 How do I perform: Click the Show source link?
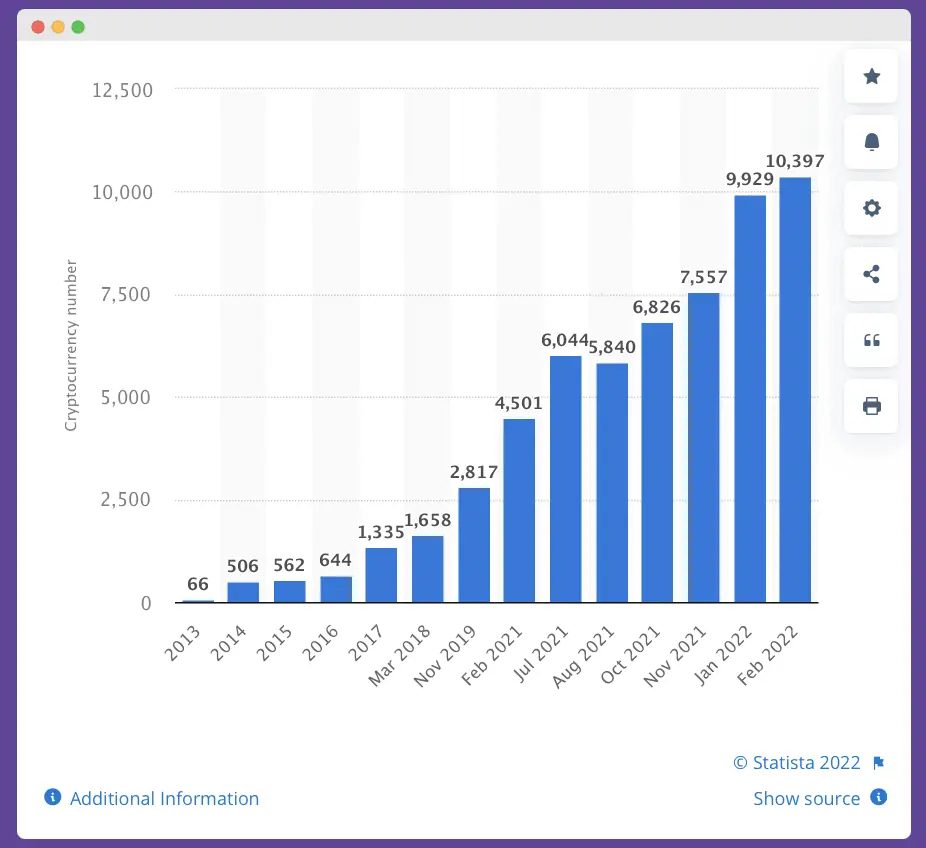pyautogui.click(x=807, y=798)
